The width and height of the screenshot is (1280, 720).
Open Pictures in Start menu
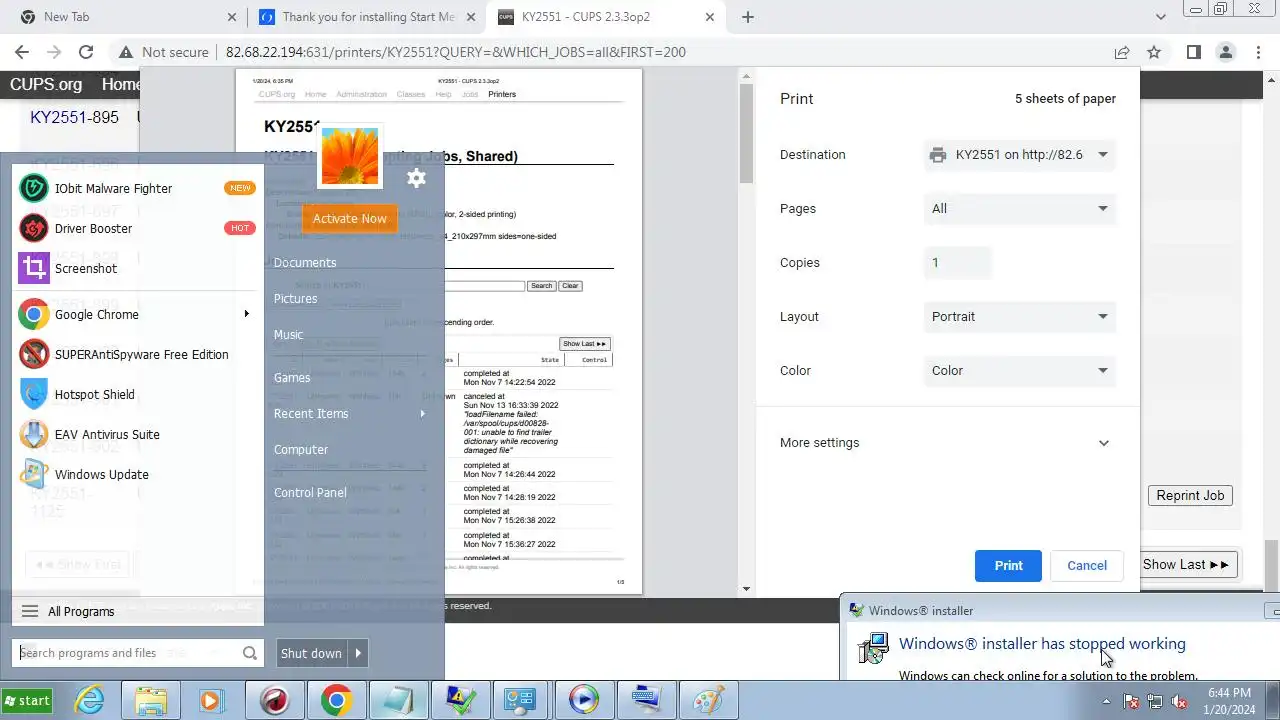(295, 299)
